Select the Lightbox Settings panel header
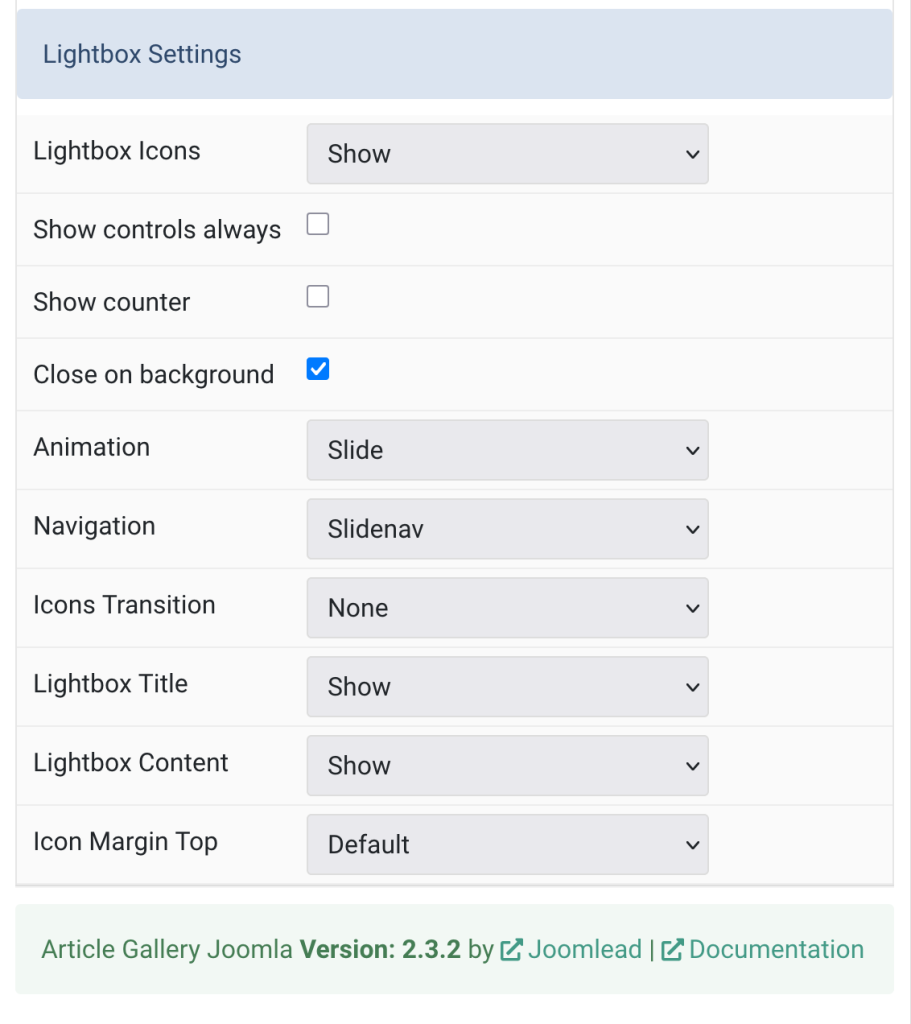Image resolution: width=911 pixels, height=1024 pixels. (x=141, y=54)
